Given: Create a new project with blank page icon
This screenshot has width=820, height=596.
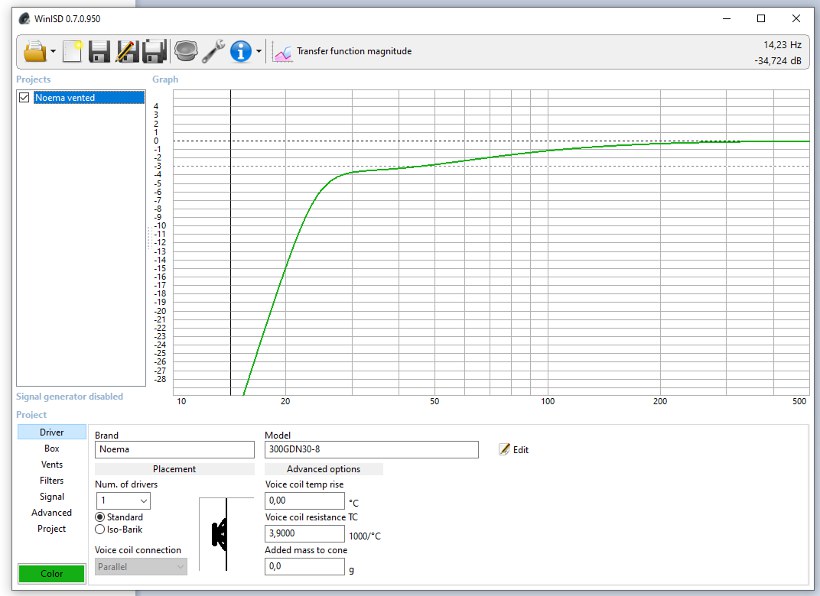Looking at the screenshot, I should click(x=72, y=51).
